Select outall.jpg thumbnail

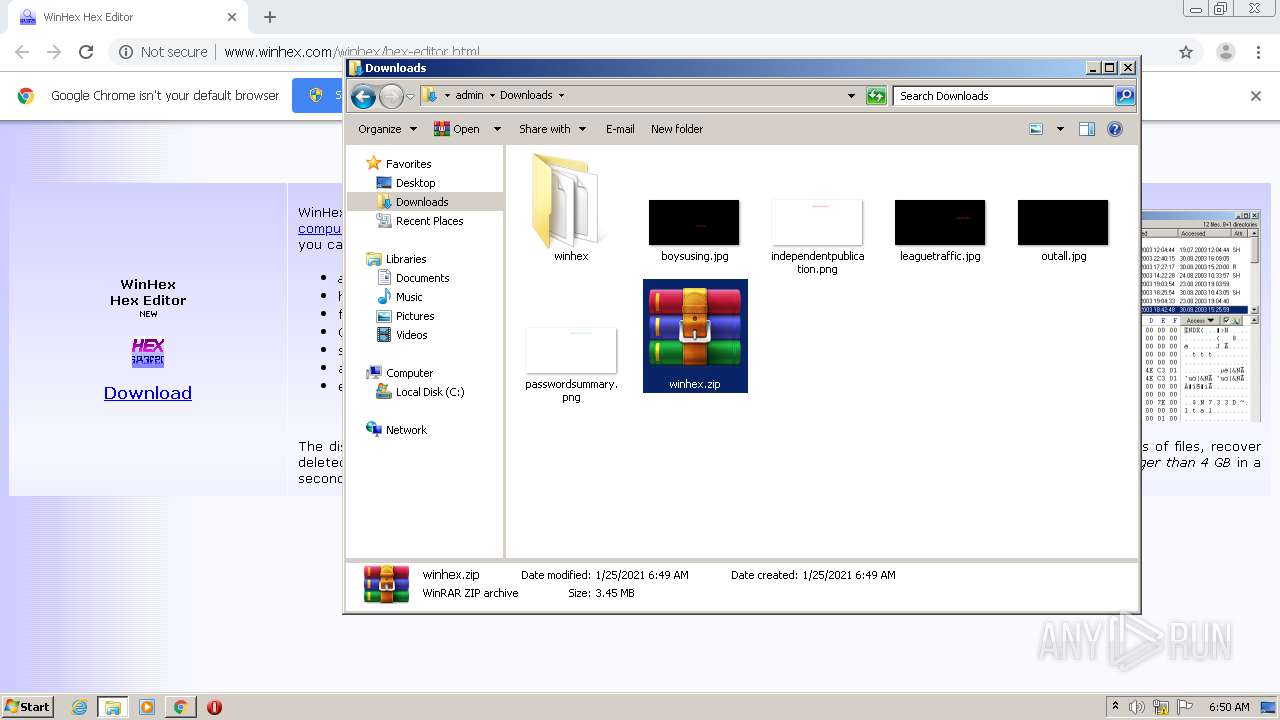[1063, 222]
